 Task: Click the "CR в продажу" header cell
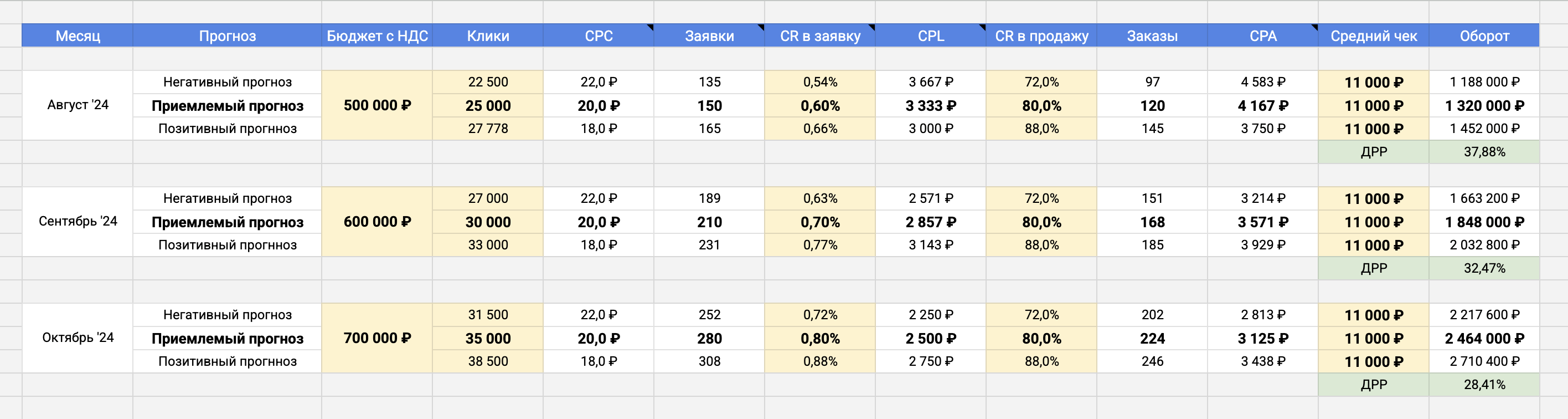click(1041, 36)
